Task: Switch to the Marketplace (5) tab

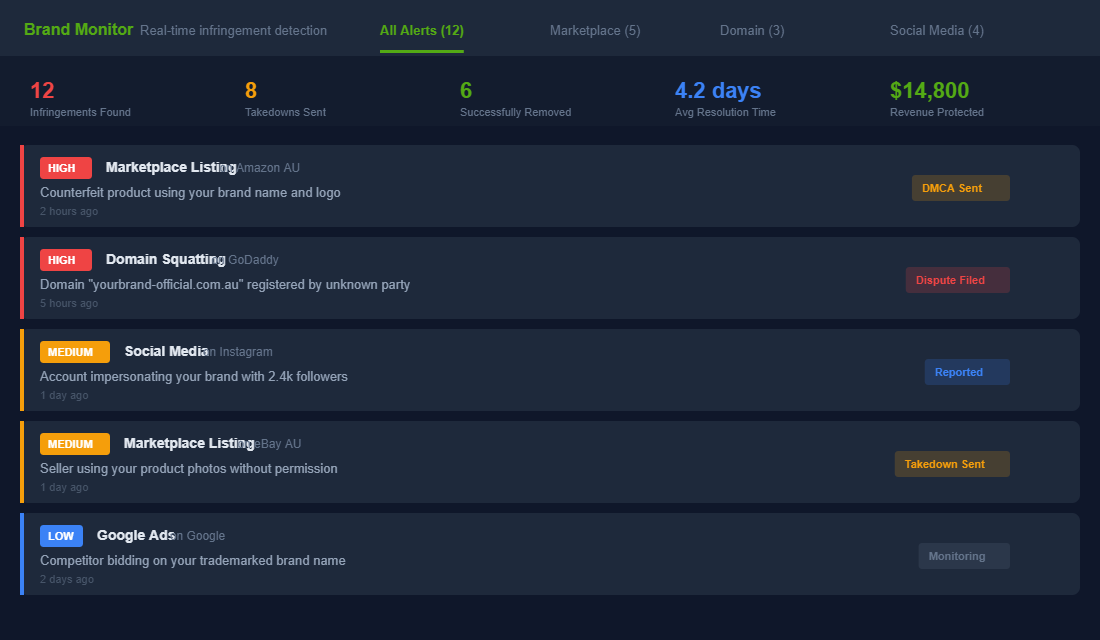Action: tap(595, 30)
